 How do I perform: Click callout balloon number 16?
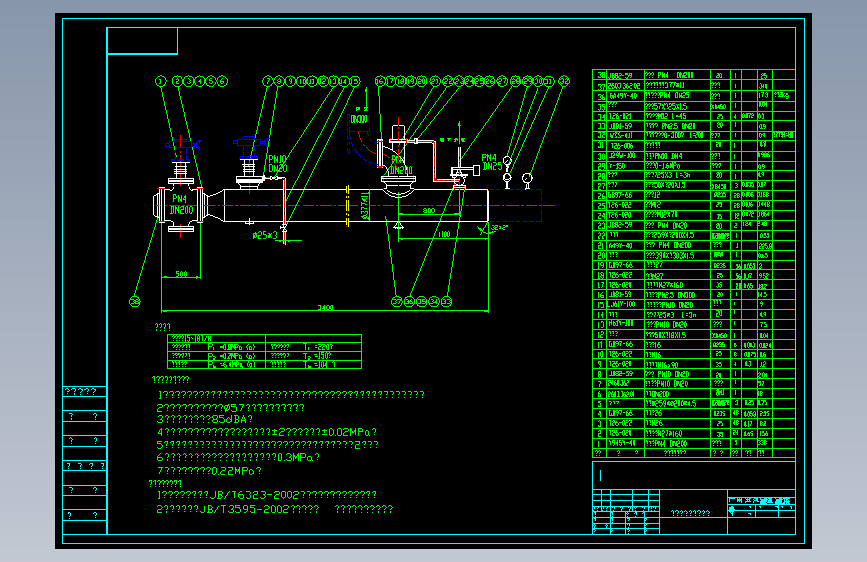pyautogui.click(x=379, y=81)
